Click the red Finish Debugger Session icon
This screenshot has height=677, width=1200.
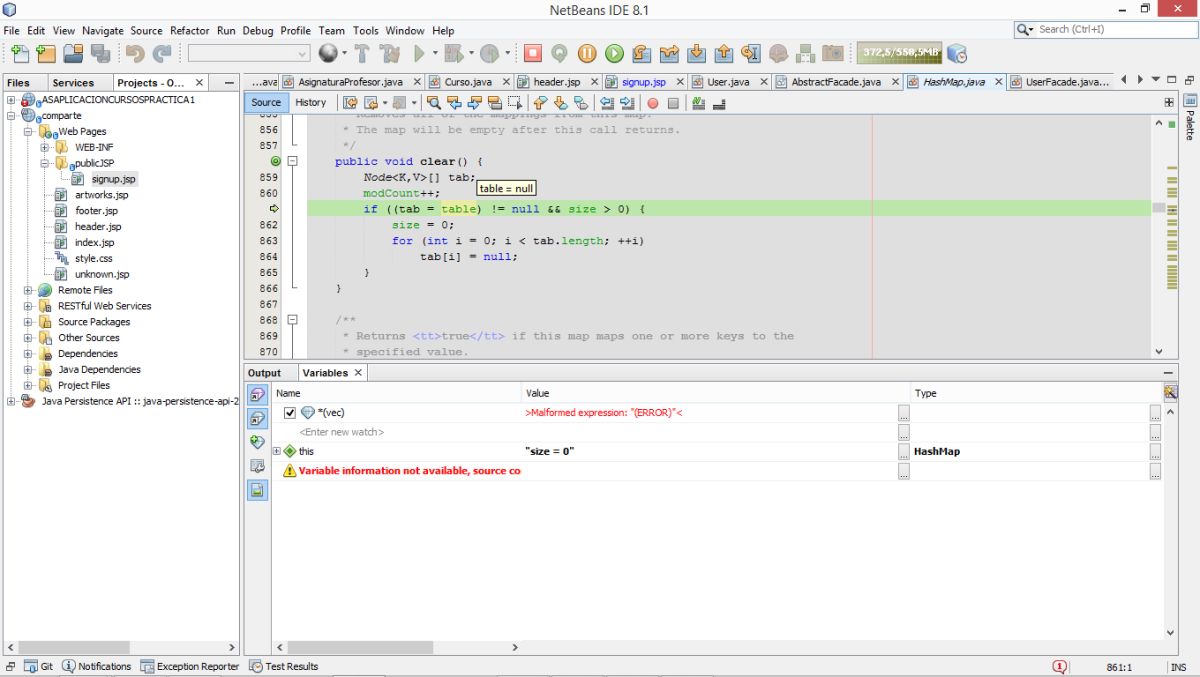coord(533,53)
